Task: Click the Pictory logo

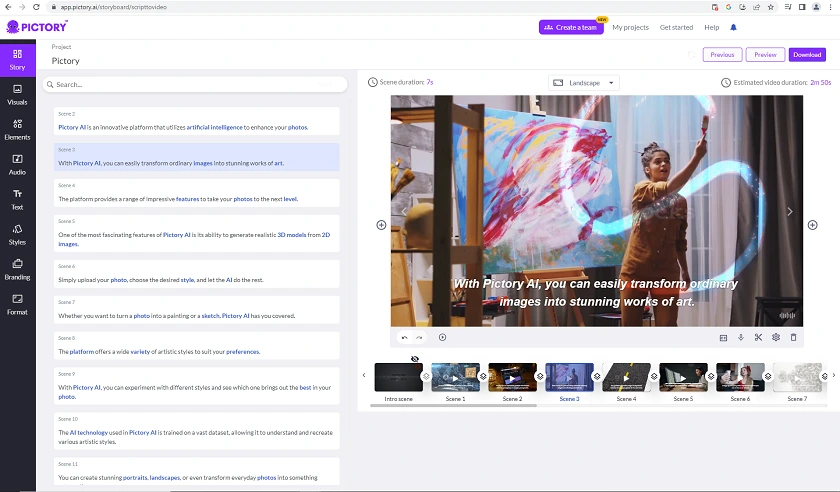Action: [37, 26]
